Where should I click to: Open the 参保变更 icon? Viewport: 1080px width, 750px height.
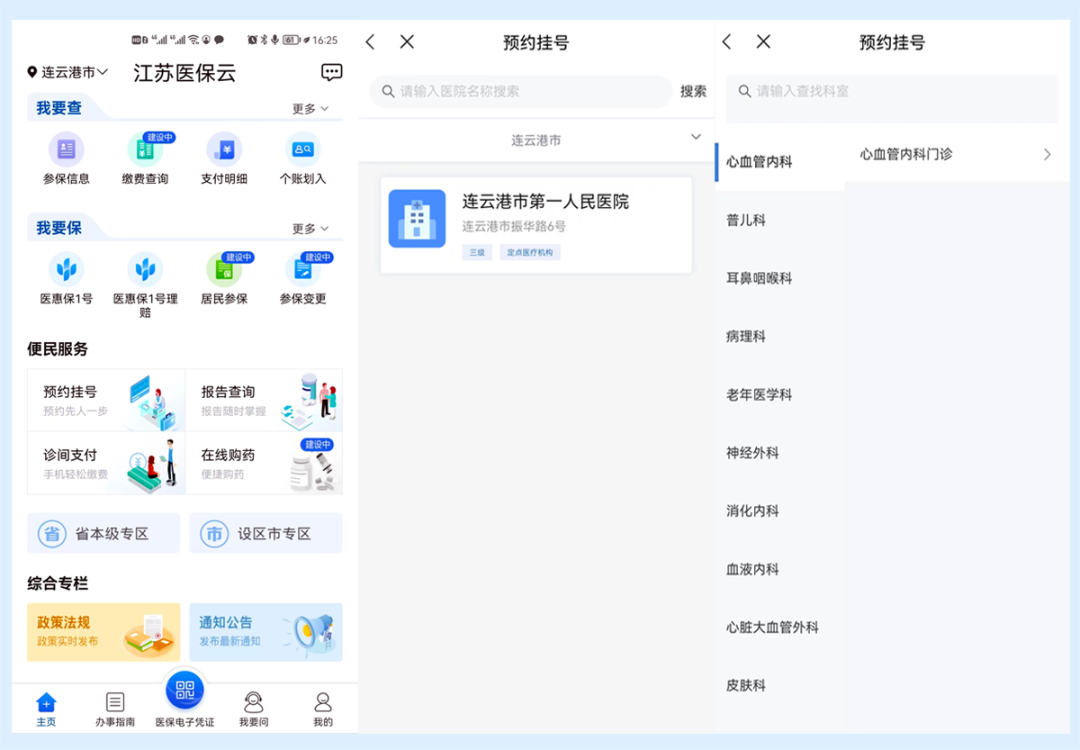302,269
